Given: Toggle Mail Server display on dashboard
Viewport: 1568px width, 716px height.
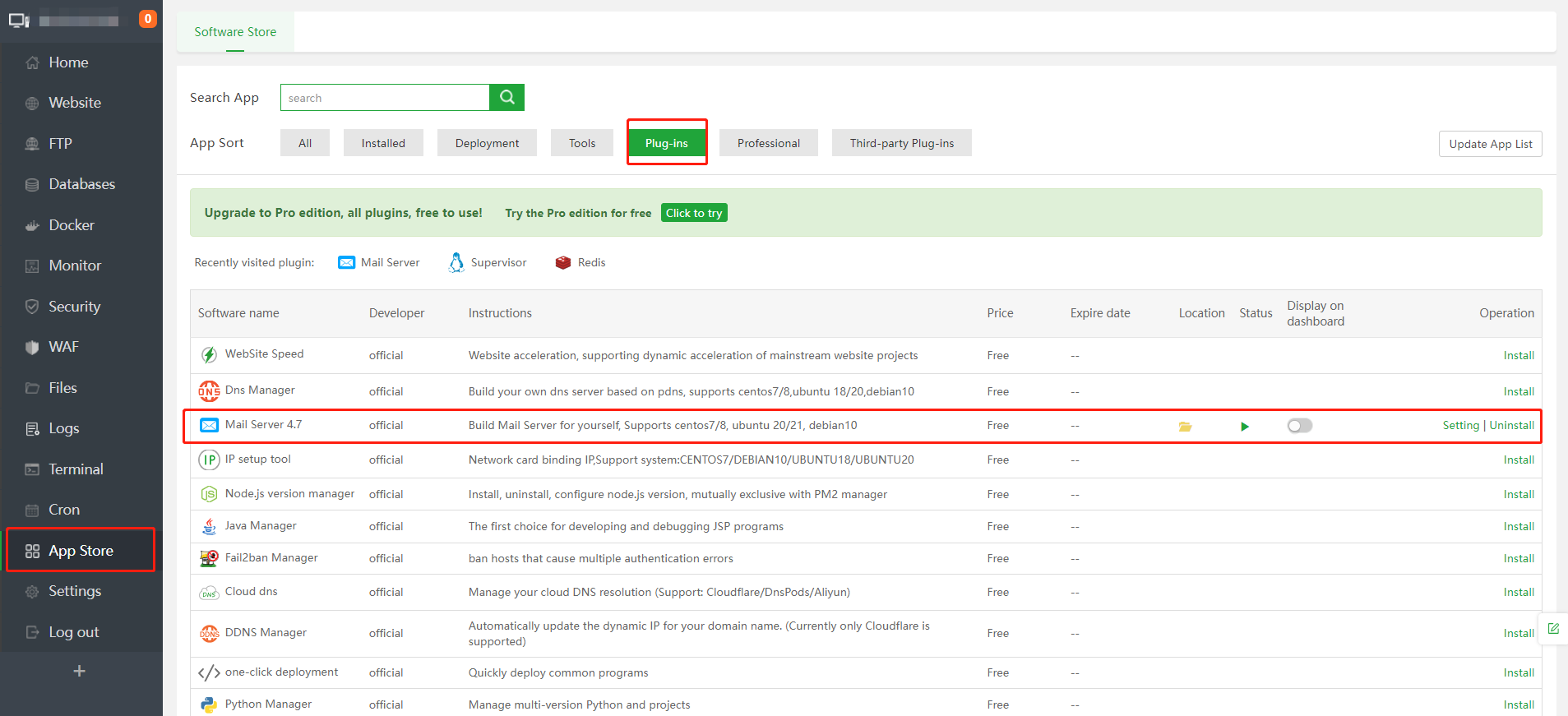Looking at the screenshot, I should pyautogui.click(x=1300, y=425).
